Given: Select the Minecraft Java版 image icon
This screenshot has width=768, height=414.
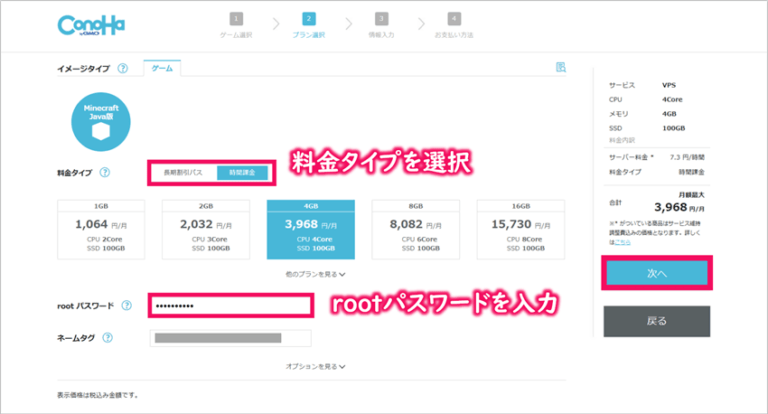Looking at the screenshot, I should pos(100,122).
